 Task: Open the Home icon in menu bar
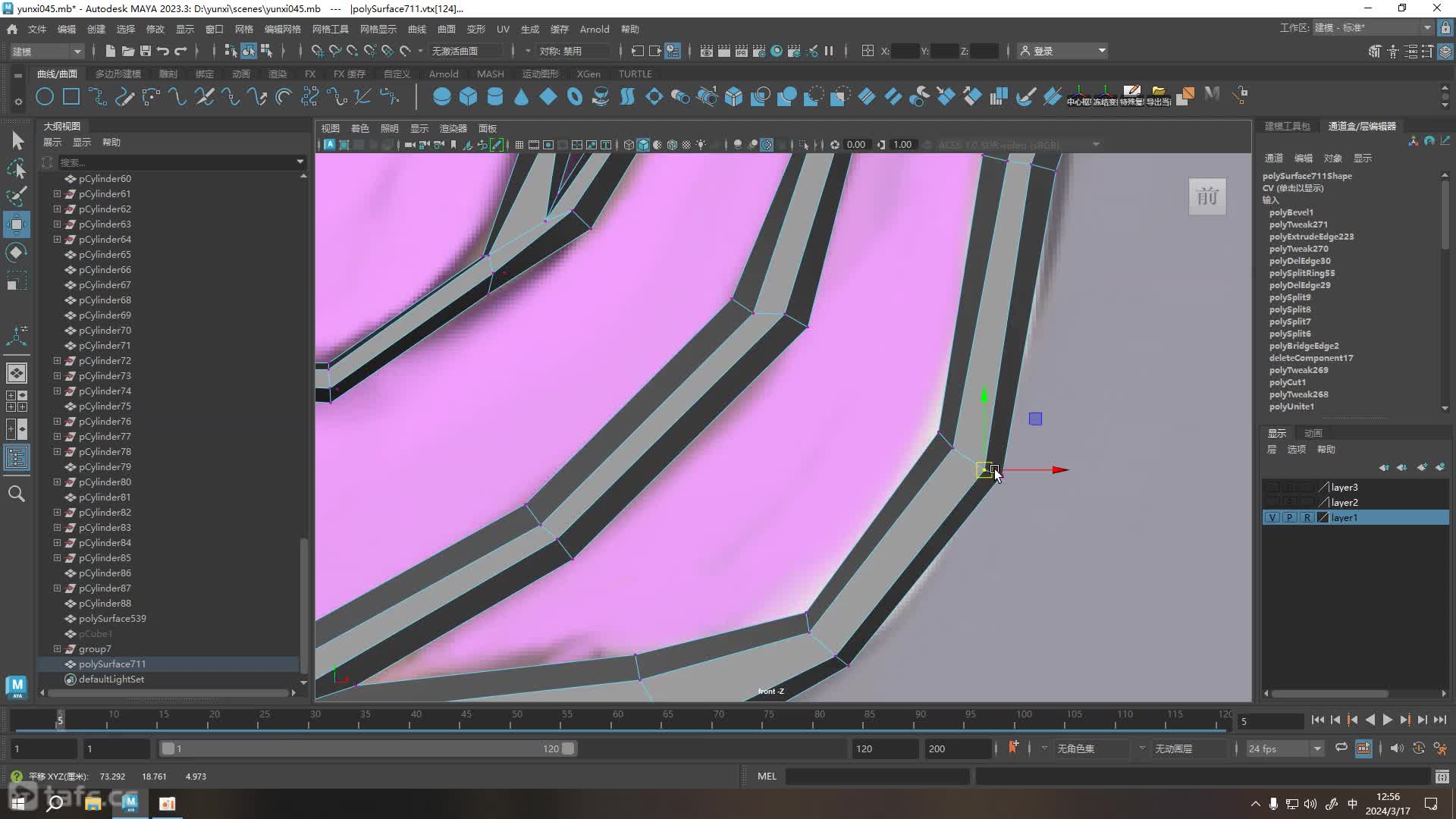[12, 29]
